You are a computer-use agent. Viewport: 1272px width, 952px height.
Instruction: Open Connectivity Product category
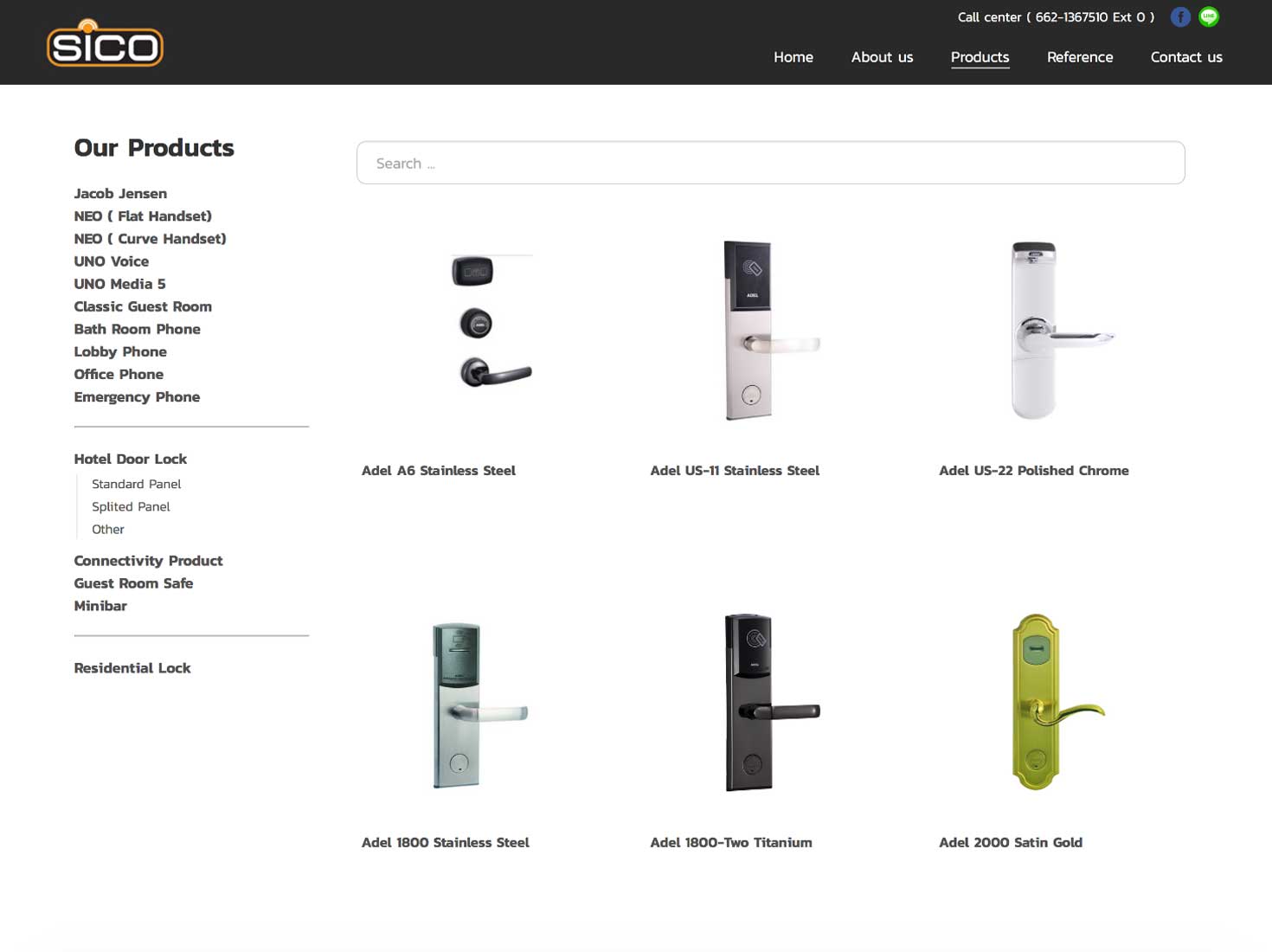point(148,561)
